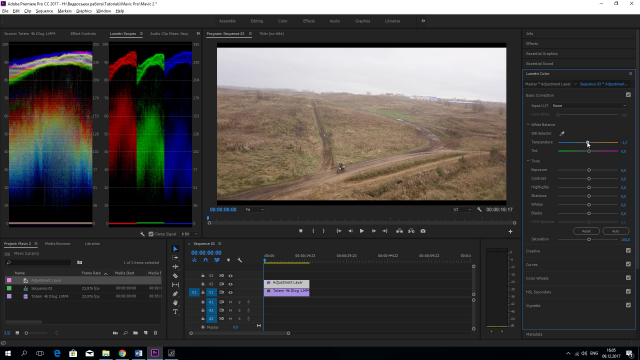
Task: Open Program monitor zoom level dropdown
Action: click(x=254, y=209)
